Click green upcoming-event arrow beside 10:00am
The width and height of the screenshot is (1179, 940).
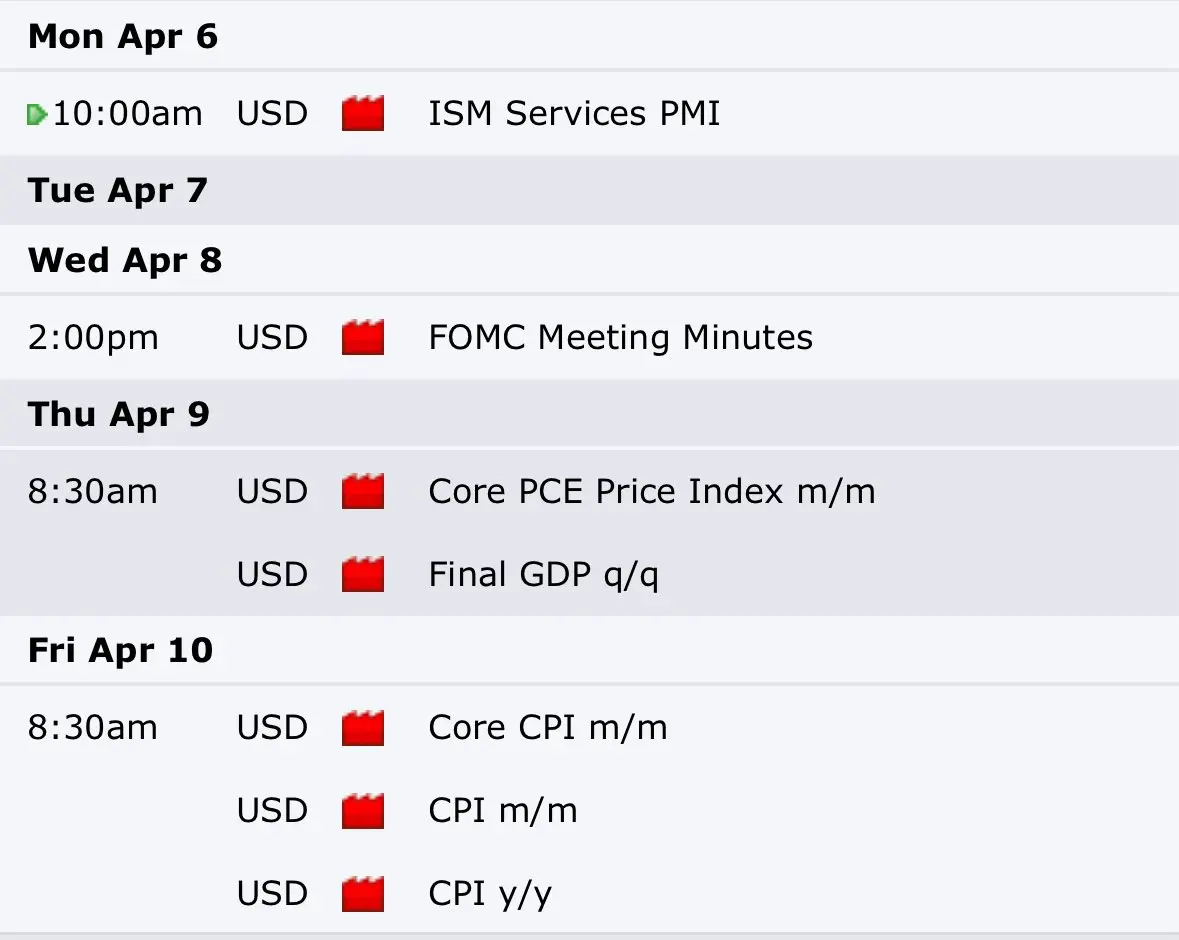point(37,115)
